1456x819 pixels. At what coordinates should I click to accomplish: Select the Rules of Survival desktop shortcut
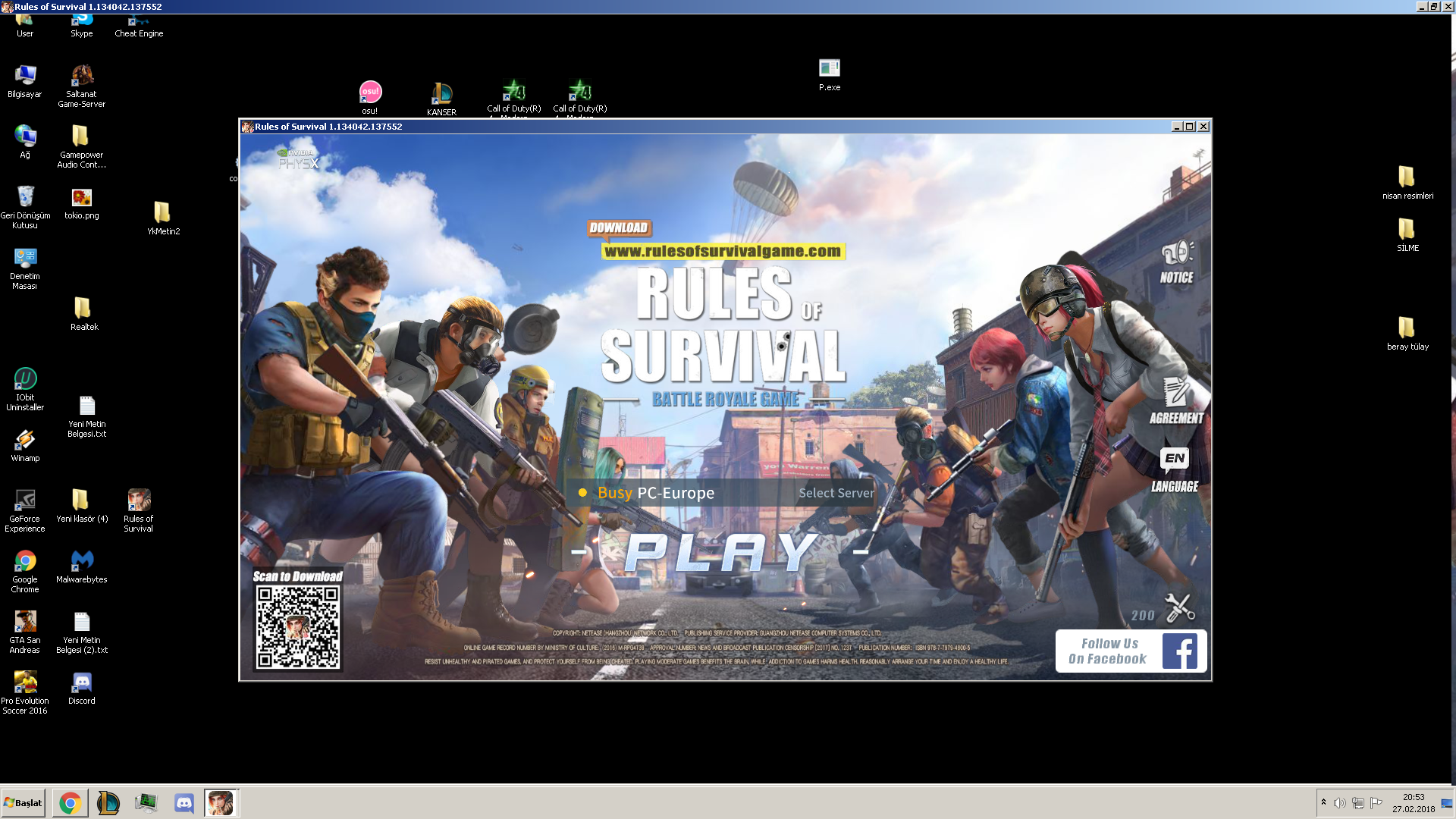[x=139, y=510]
